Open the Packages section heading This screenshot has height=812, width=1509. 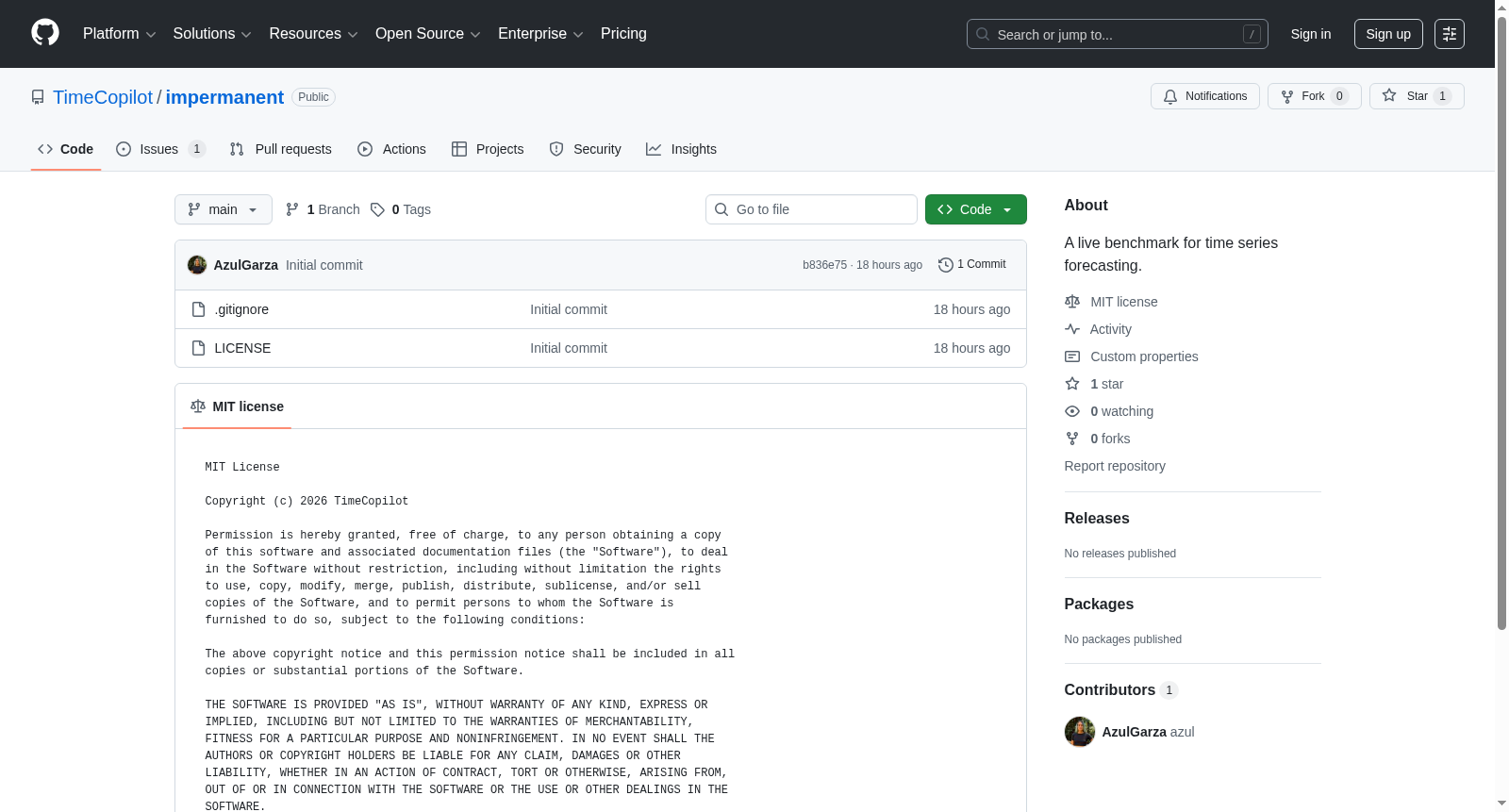tap(1099, 605)
